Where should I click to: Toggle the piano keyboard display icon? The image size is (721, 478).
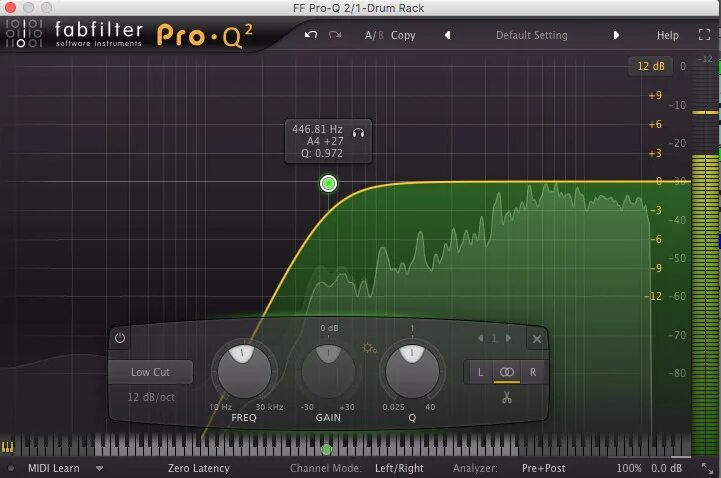coord(8,447)
